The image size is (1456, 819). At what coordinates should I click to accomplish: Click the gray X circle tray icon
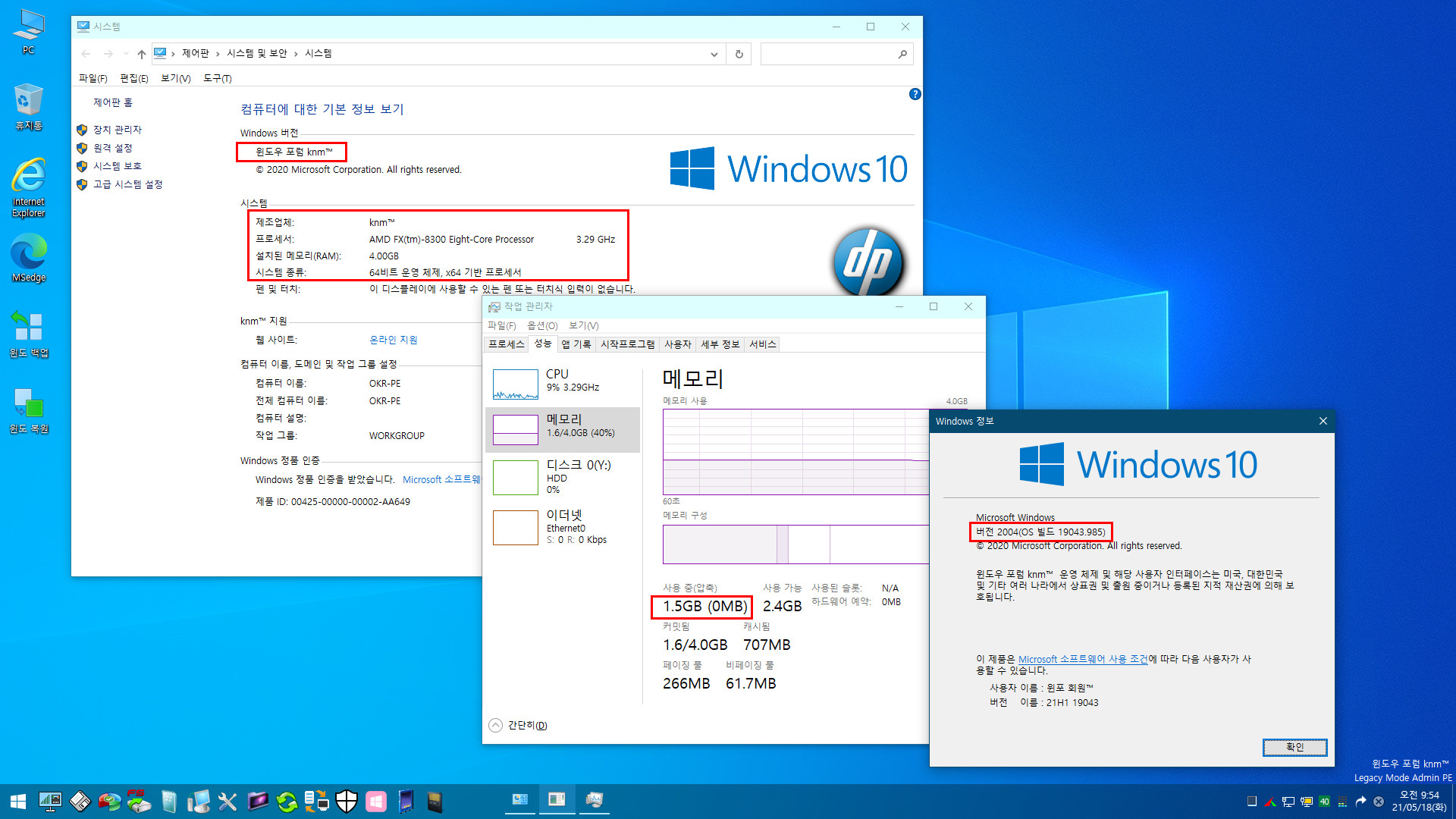1379,802
